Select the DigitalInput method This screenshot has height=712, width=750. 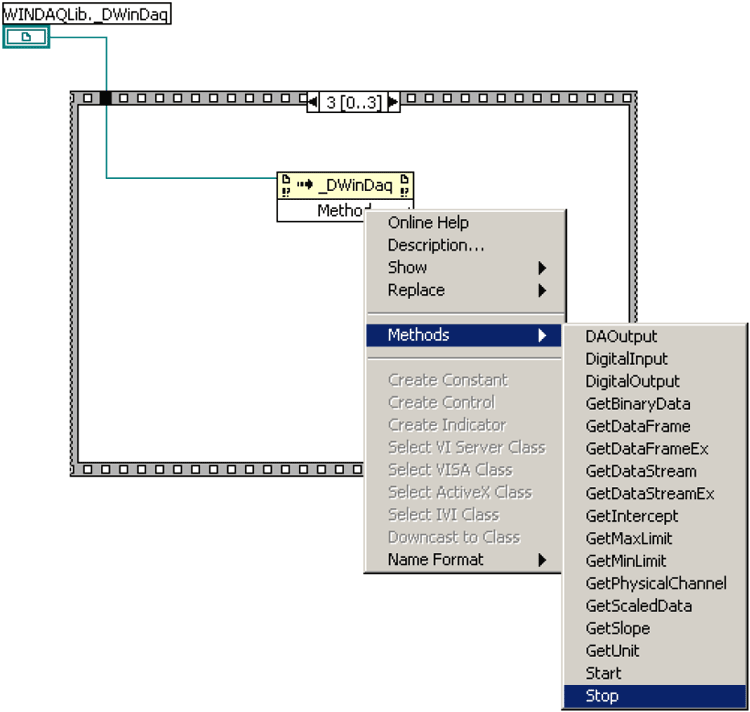pyautogui.click(x=655, y=359)
